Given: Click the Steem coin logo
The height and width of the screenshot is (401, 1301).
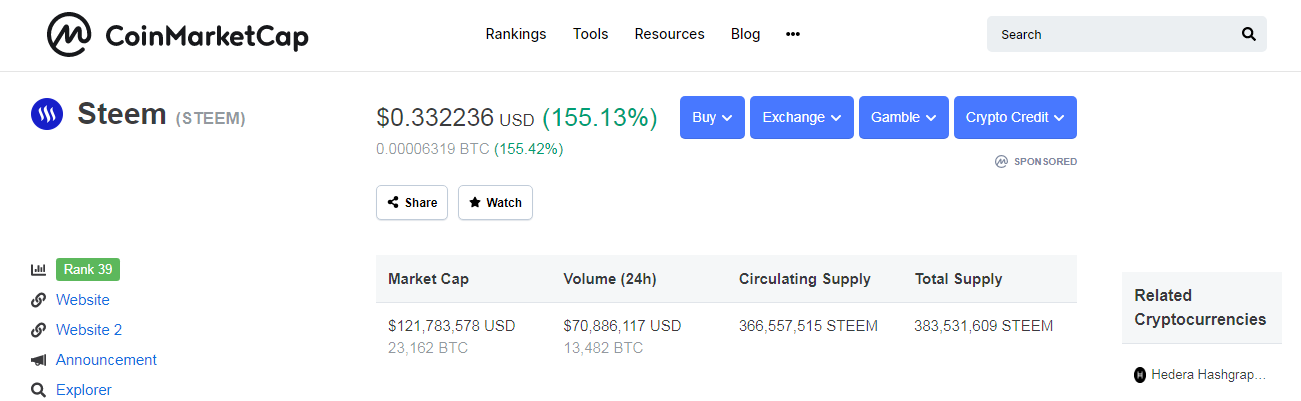Looking at the screenshot, I should [47, 116].
